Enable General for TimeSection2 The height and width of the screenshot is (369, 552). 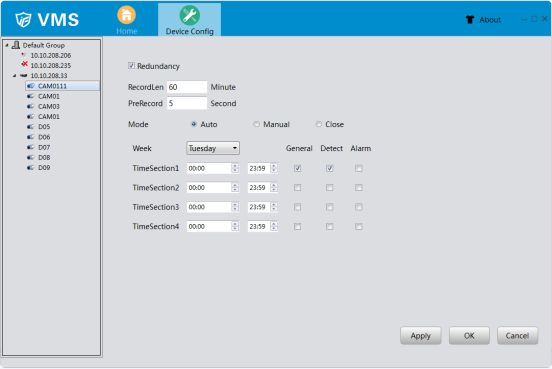(297, 188)
